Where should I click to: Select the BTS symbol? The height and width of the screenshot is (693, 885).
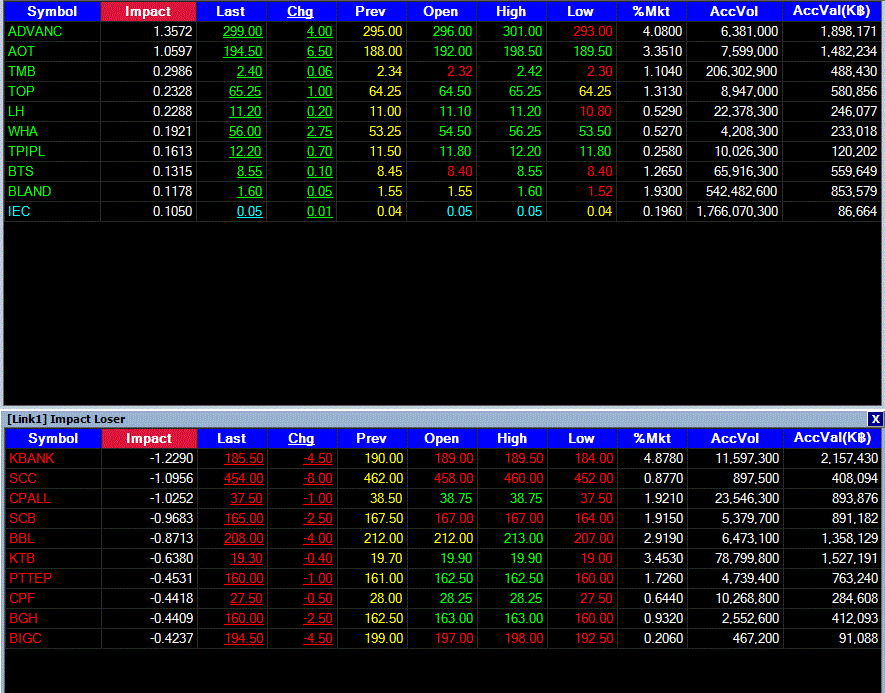pyautogui.click(x=20, y=172)
